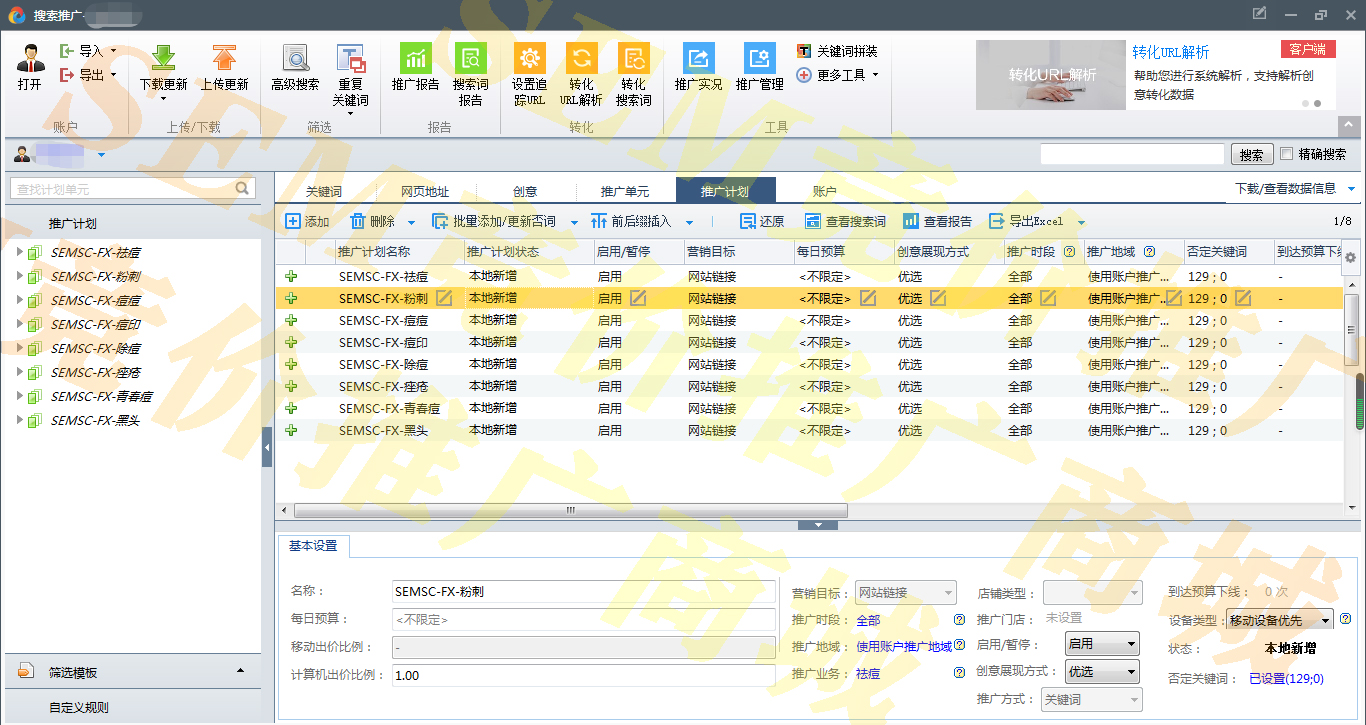Switch to the 推广单元 tab
This screenshot has height=725, width=1366.
pyautogui.click(x=624, y=192)
